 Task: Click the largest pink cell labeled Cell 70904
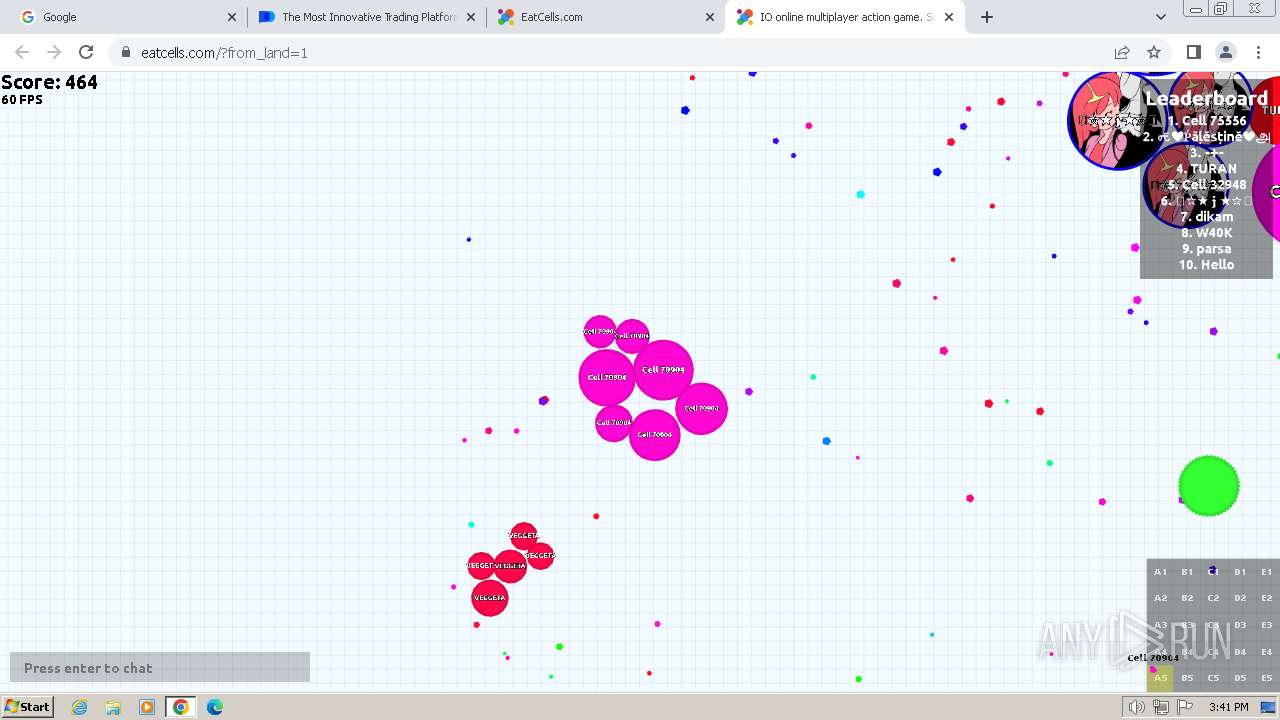(663, 370)
